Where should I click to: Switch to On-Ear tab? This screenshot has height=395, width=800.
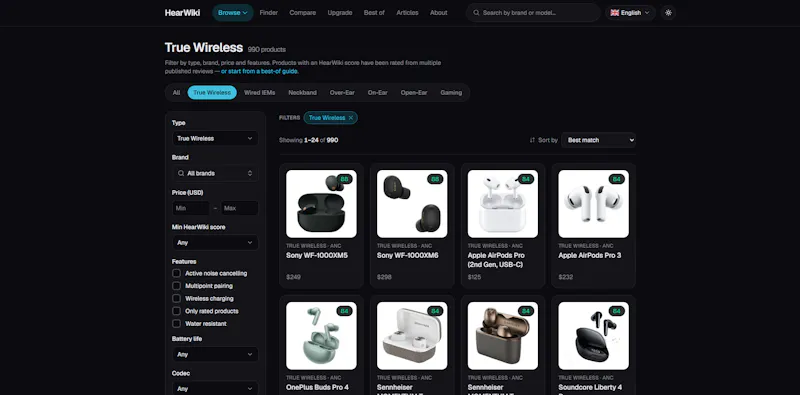378,93
